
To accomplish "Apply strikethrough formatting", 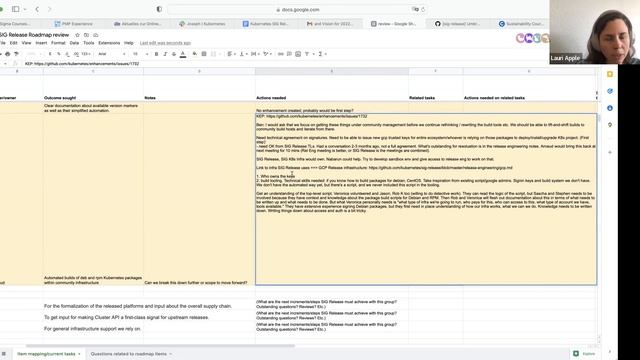I will [x=174, y=54].
